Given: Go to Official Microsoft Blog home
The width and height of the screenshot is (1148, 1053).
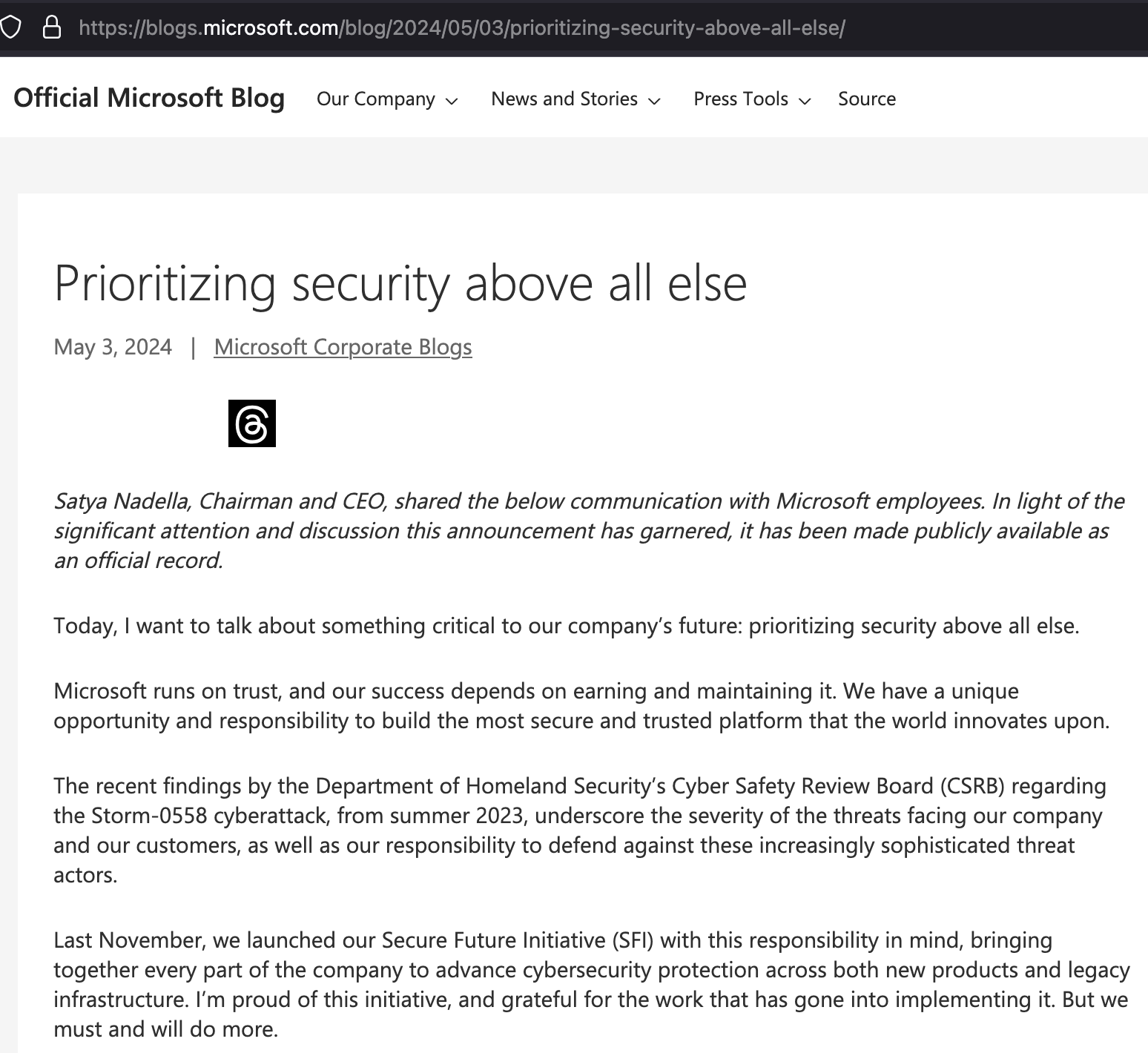Looking at the screenshot, I should coord(149,98).
